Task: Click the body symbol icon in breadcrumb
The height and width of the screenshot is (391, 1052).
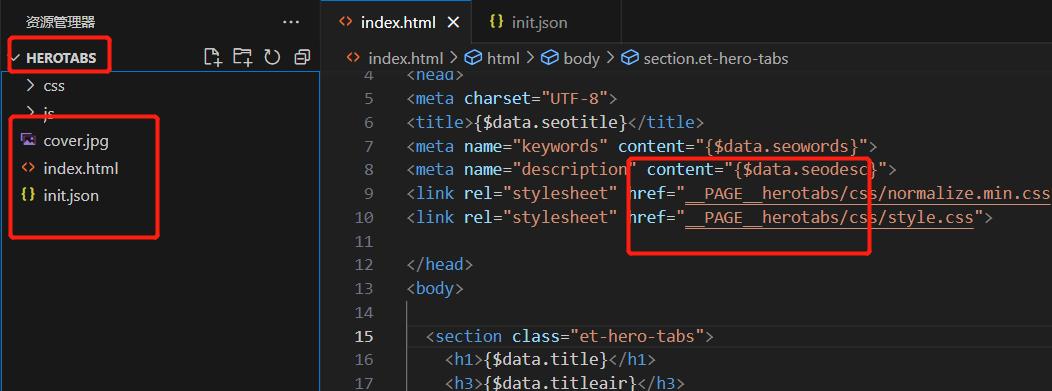Action: point(550,58)
